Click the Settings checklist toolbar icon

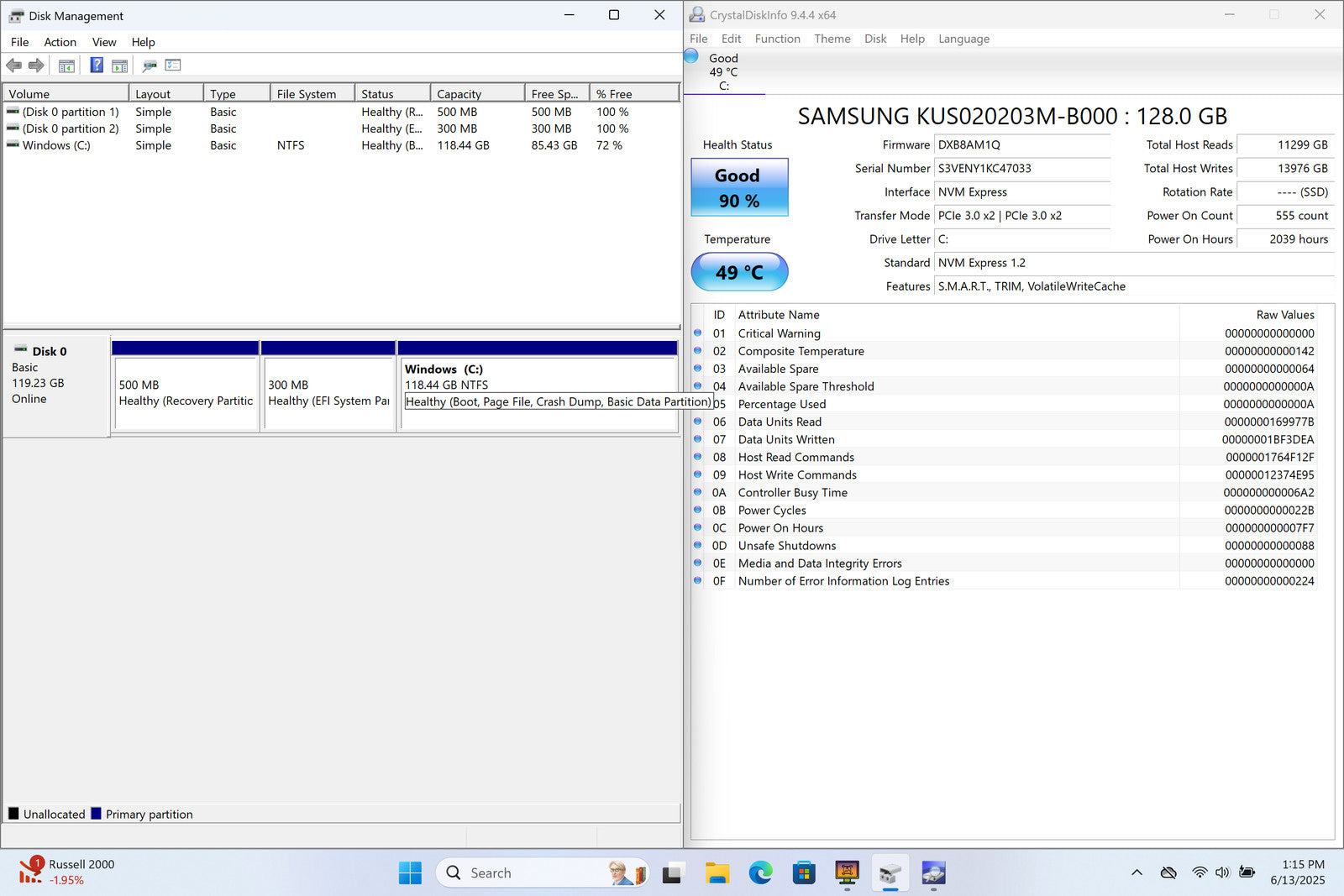(173, 65)
